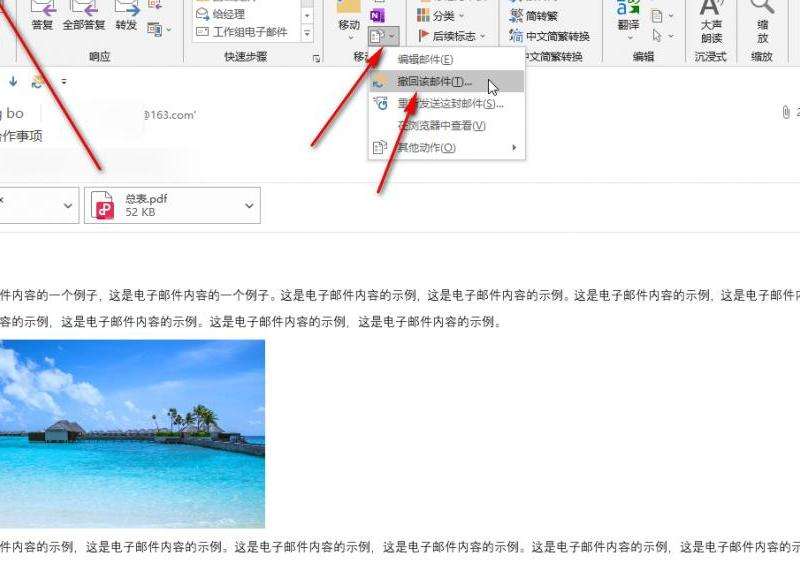
Task: Click the 简转繁 conversion button
Action: tap(533, 16)
